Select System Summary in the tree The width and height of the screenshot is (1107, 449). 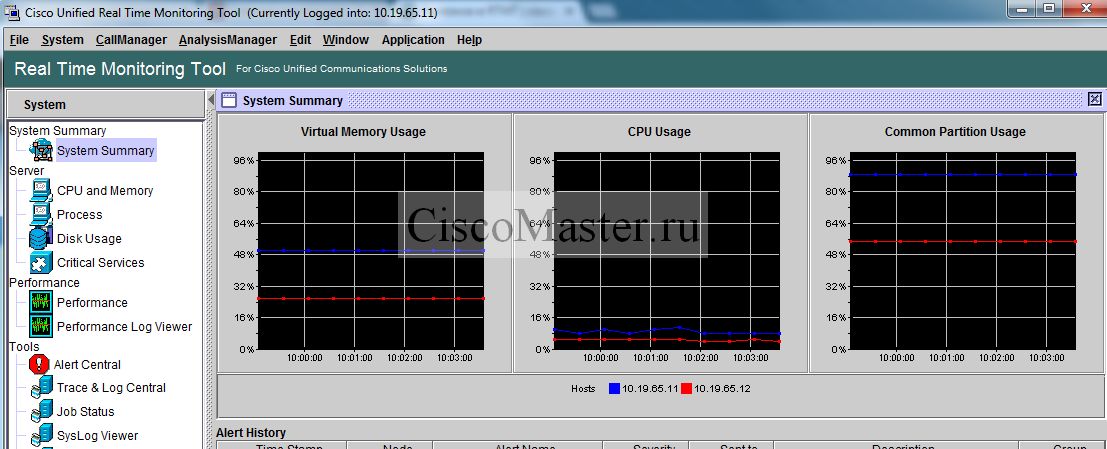[105, 150]
